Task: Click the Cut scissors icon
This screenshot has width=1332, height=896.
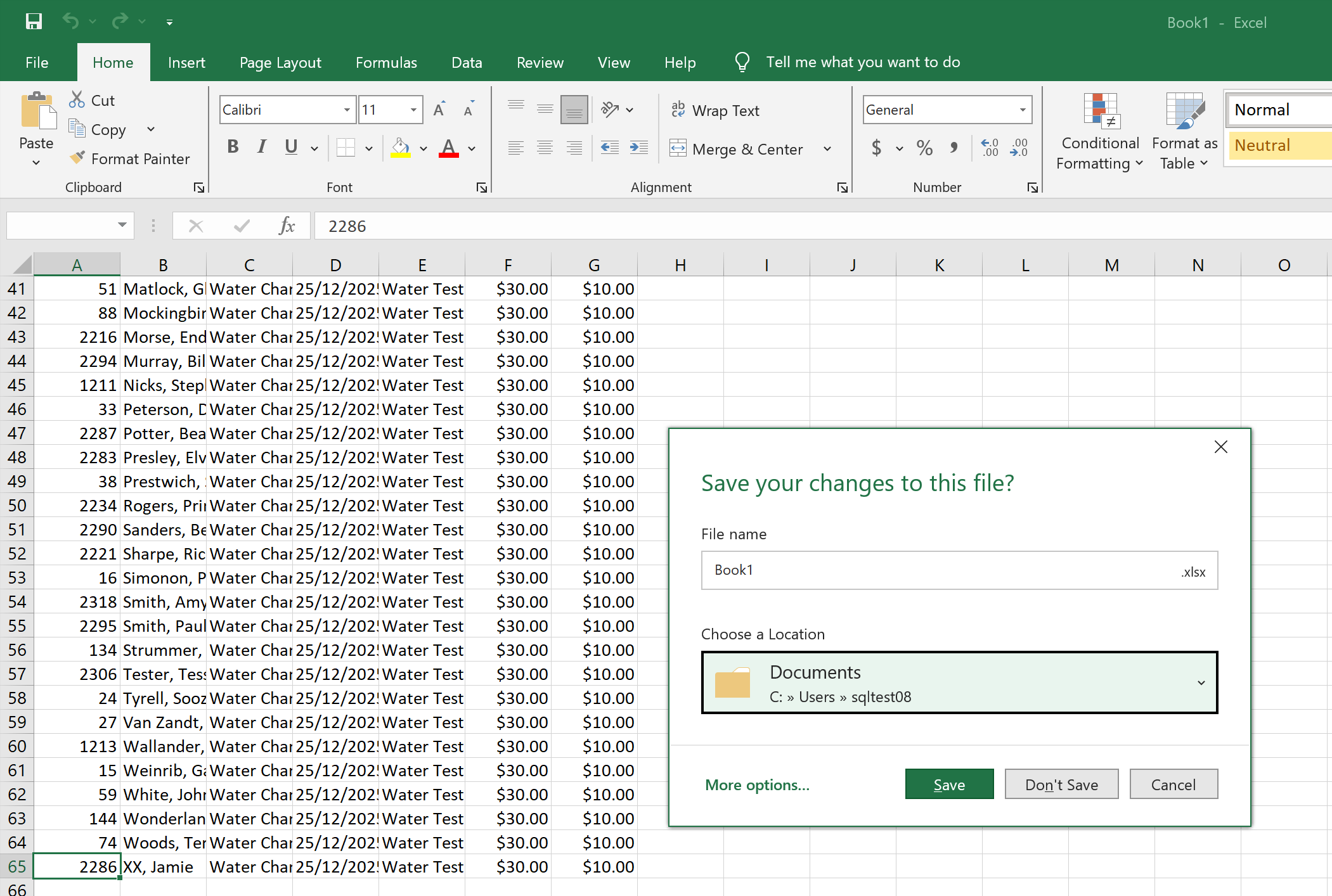Action: coord(77,99)
